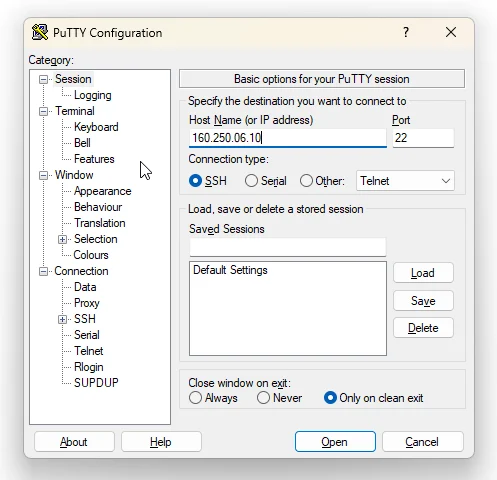Open the Bell settings category
This screenshot has height=480, width=497.
click(82, 143)
